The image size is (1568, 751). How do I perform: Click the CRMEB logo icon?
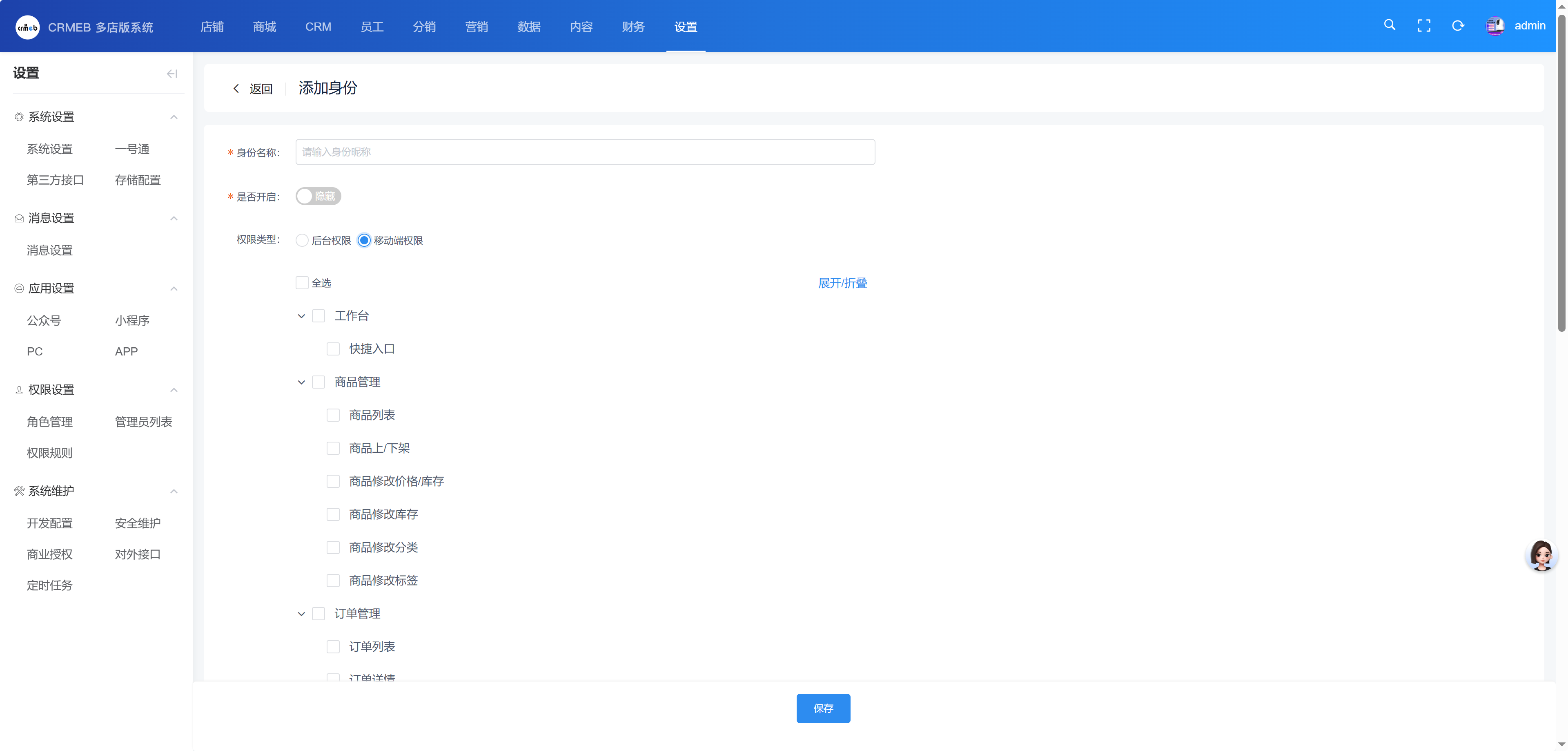tap(27, 27)
